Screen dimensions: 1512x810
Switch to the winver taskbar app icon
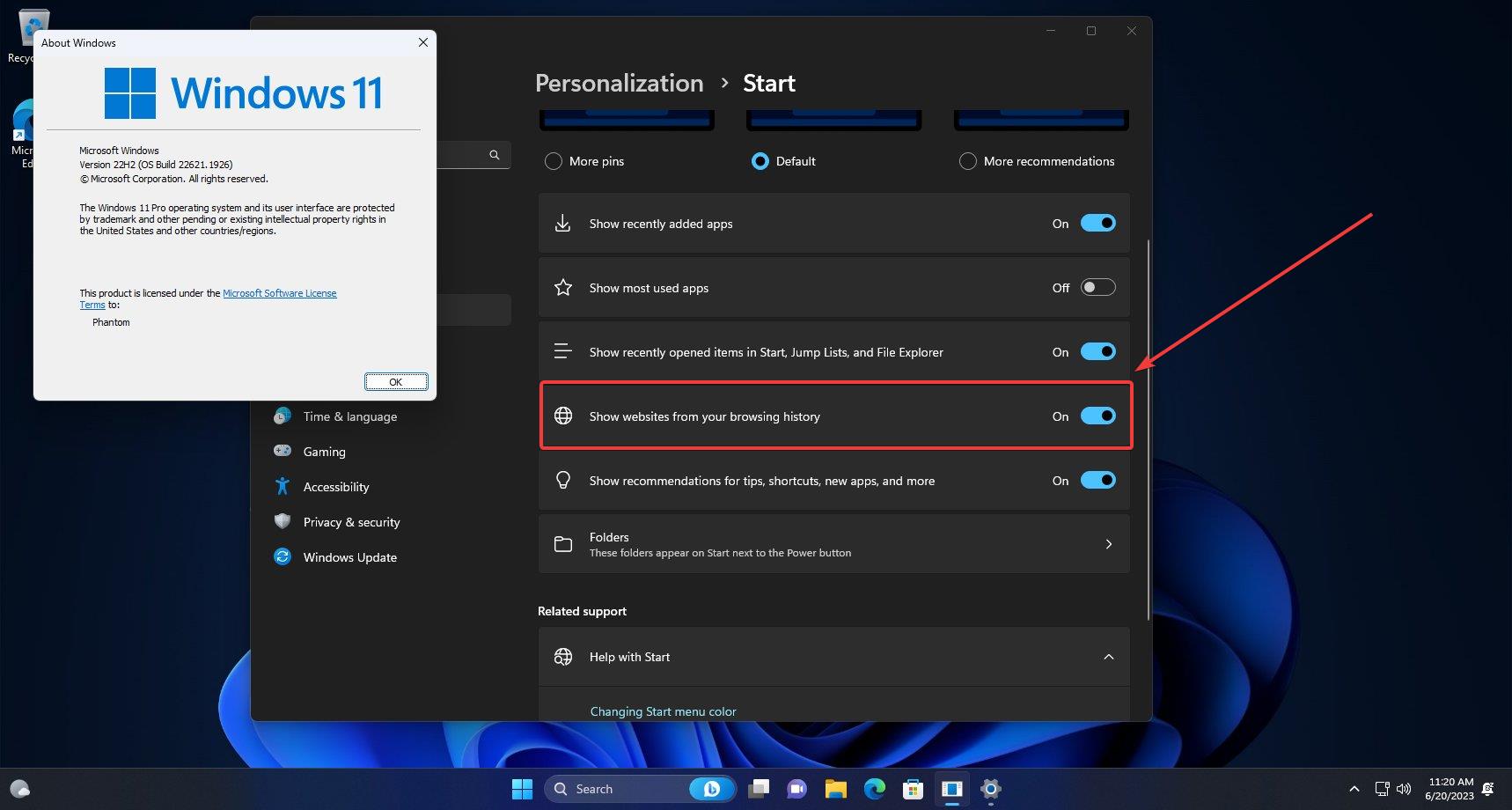[952, 789]
